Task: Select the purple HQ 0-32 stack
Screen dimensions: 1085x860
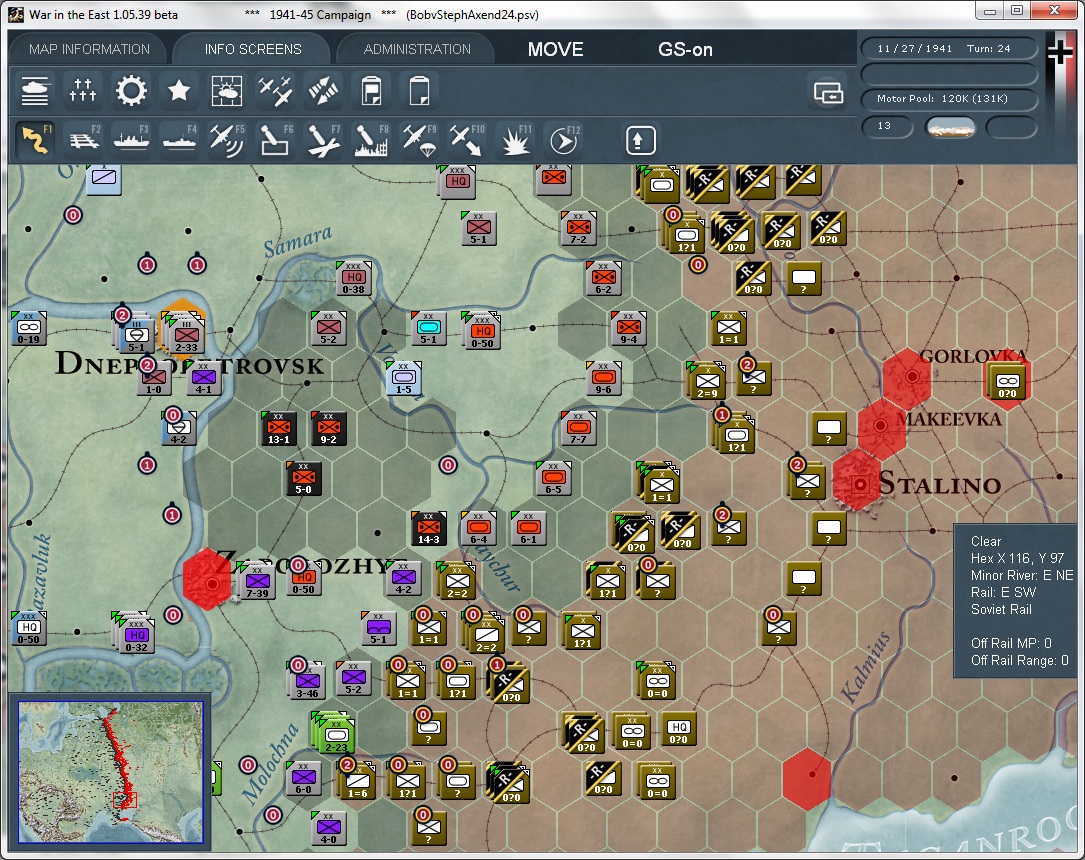Action: pyautogui.click(x=135, y=632)
